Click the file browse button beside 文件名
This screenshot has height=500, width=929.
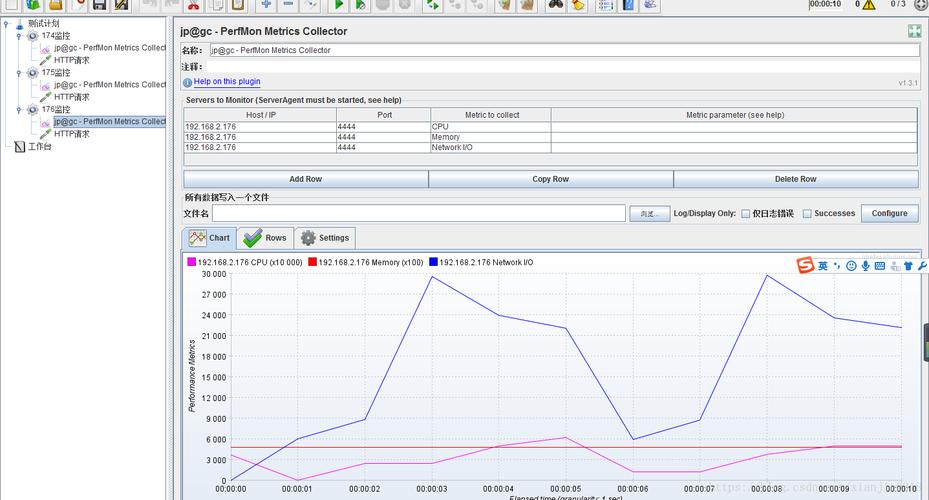649,214
